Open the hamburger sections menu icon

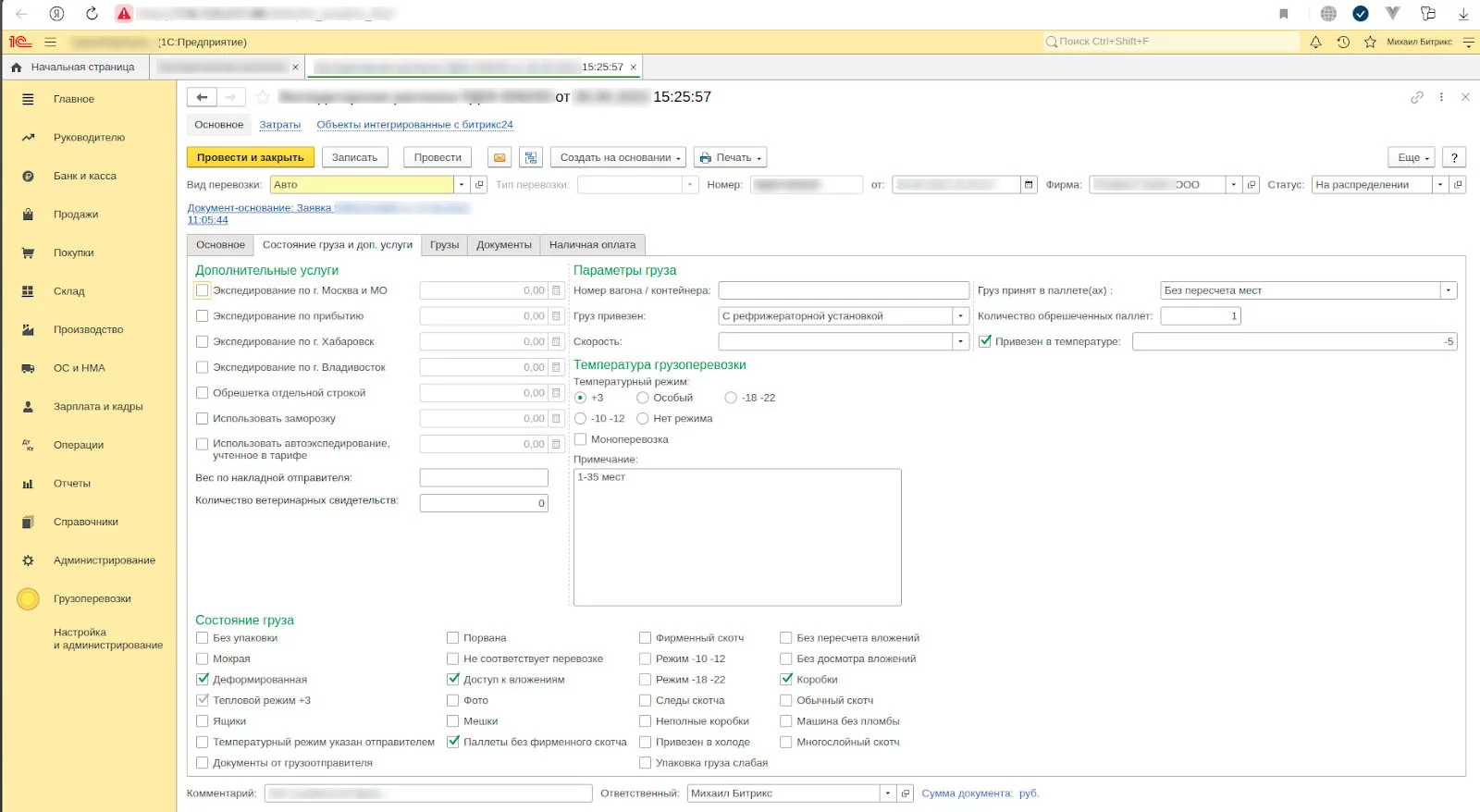click(x=50, y=42)
